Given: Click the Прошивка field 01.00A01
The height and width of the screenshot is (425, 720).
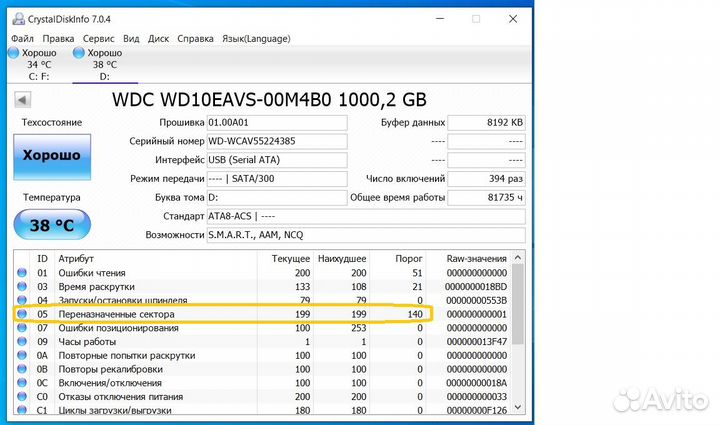Looking at the screenshot, I should click(277, 123).
